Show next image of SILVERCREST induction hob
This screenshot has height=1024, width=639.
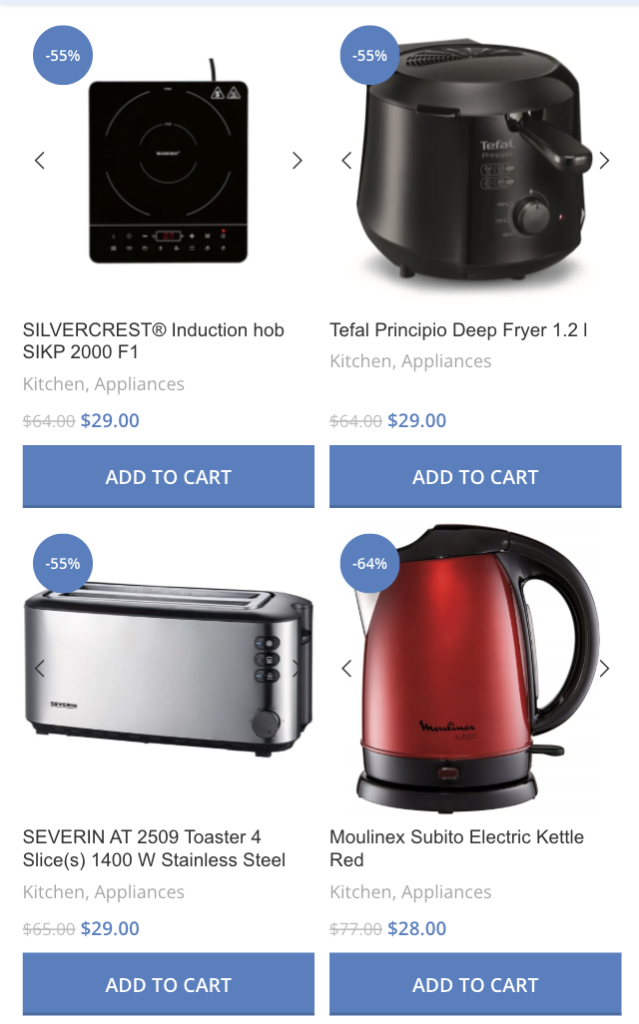click(x=297, y=161)
